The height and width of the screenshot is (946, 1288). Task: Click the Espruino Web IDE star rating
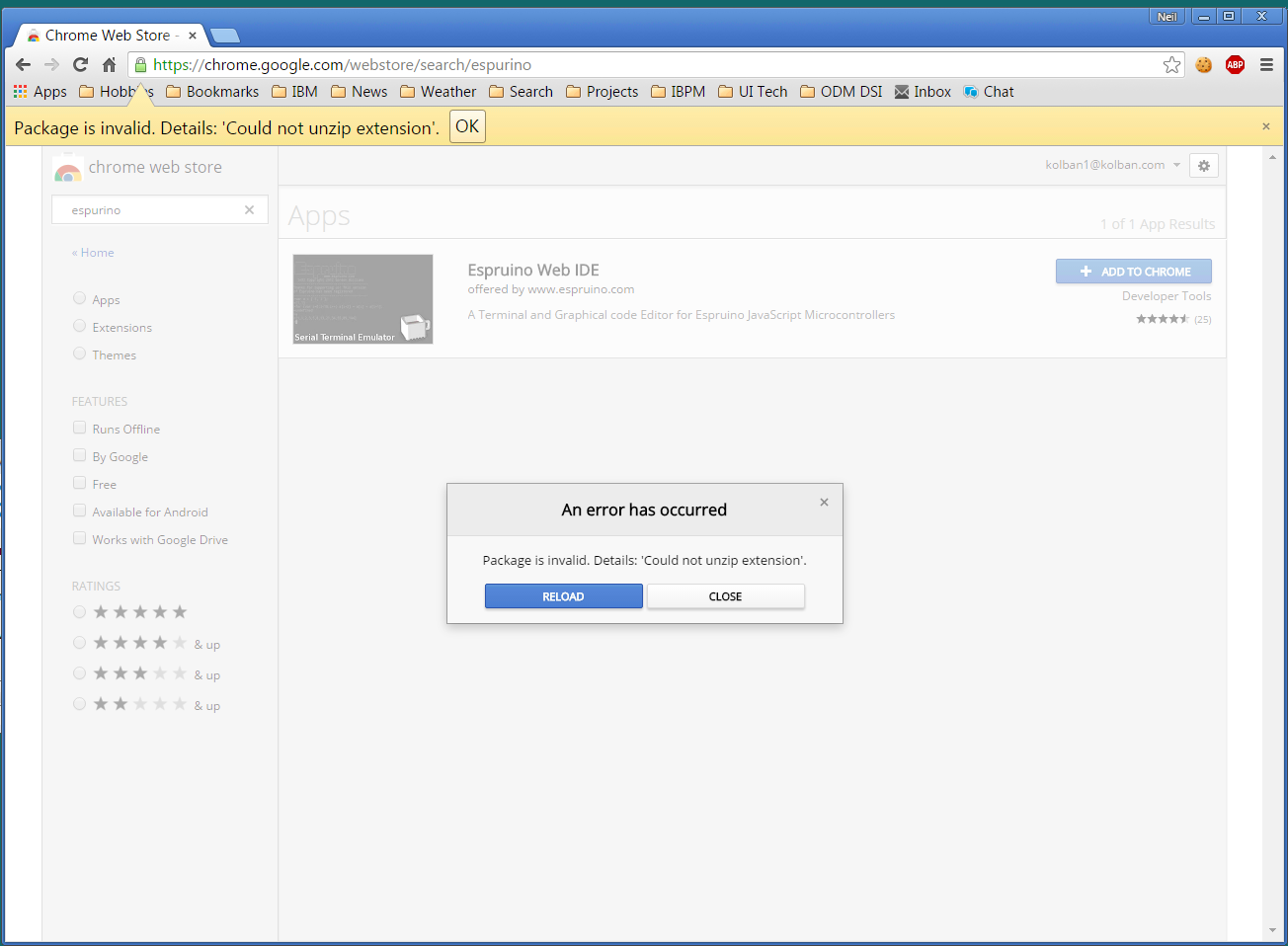point(1163,319)
